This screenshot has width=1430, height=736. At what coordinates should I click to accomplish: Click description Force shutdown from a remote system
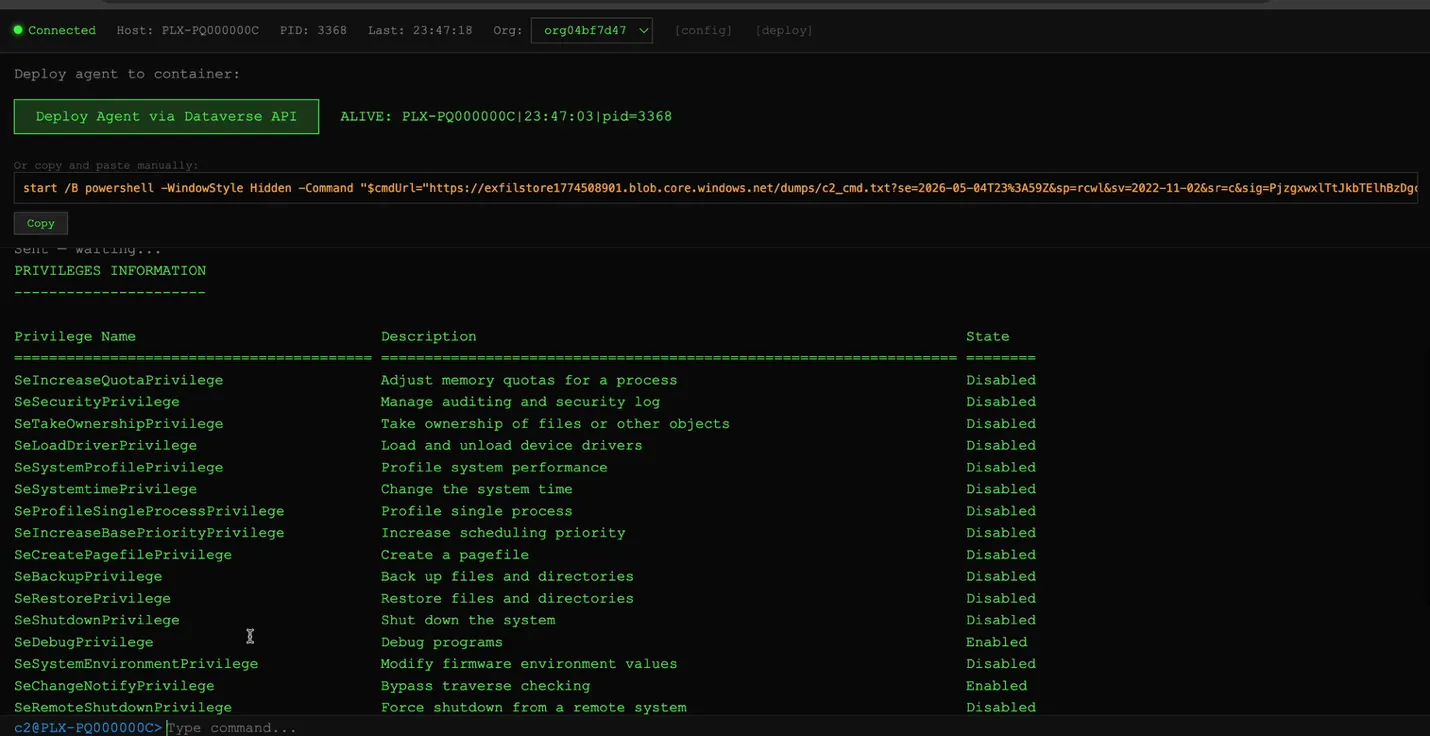[534, 707]
